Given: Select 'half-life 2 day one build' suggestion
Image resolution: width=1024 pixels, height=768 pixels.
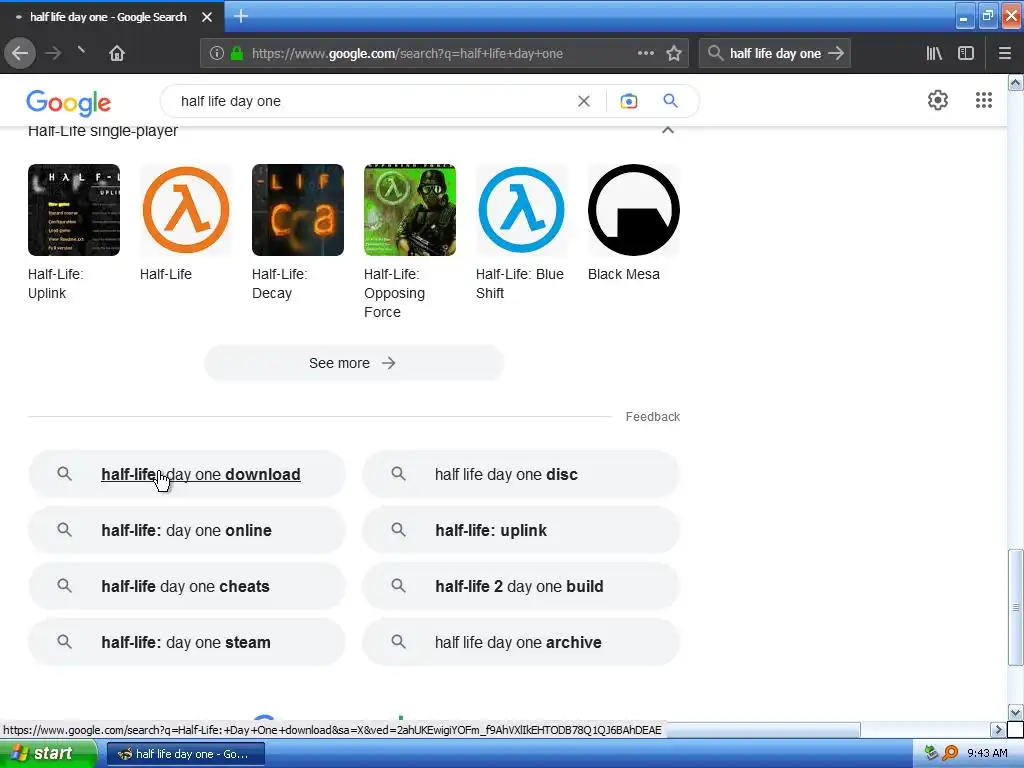Looking at the screenshot, I should click(x=521, y=586).
